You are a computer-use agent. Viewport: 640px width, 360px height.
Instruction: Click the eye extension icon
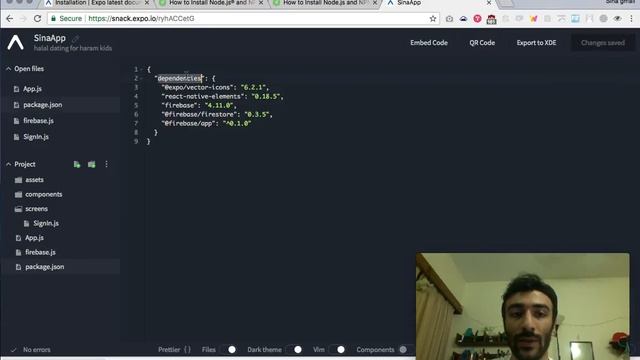(x=618, y=18)
